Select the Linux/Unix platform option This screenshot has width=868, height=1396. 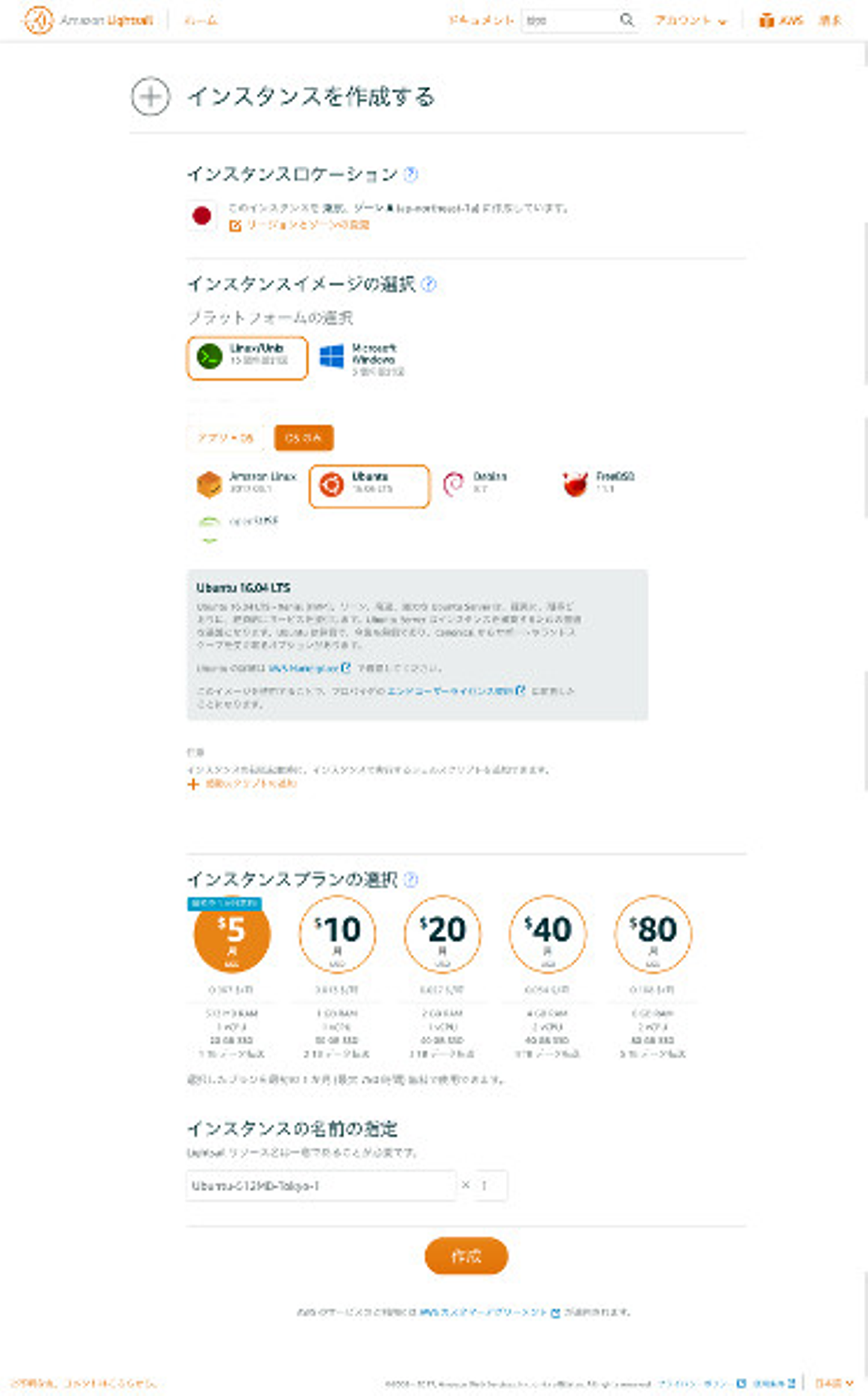(247, 358)
